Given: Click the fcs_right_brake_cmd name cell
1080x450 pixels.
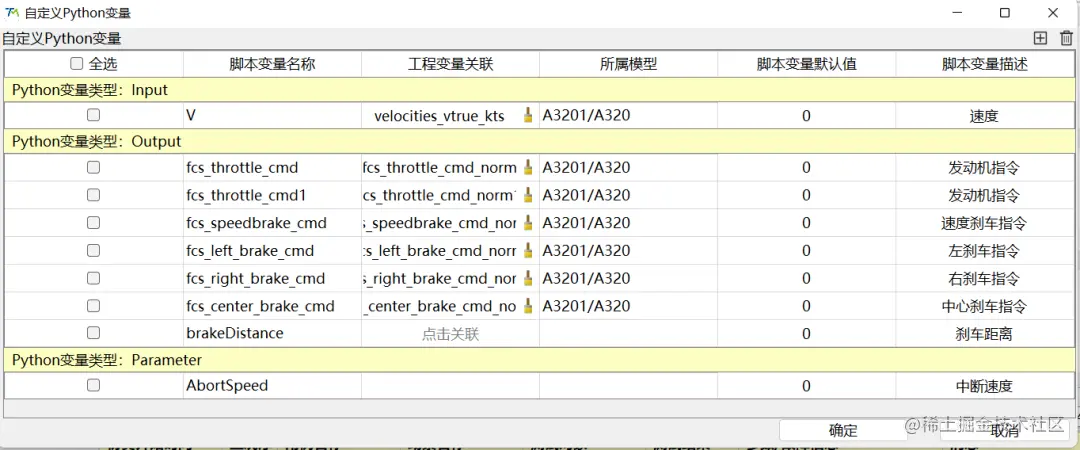Looking at the screenshot, I should [272, 278].
